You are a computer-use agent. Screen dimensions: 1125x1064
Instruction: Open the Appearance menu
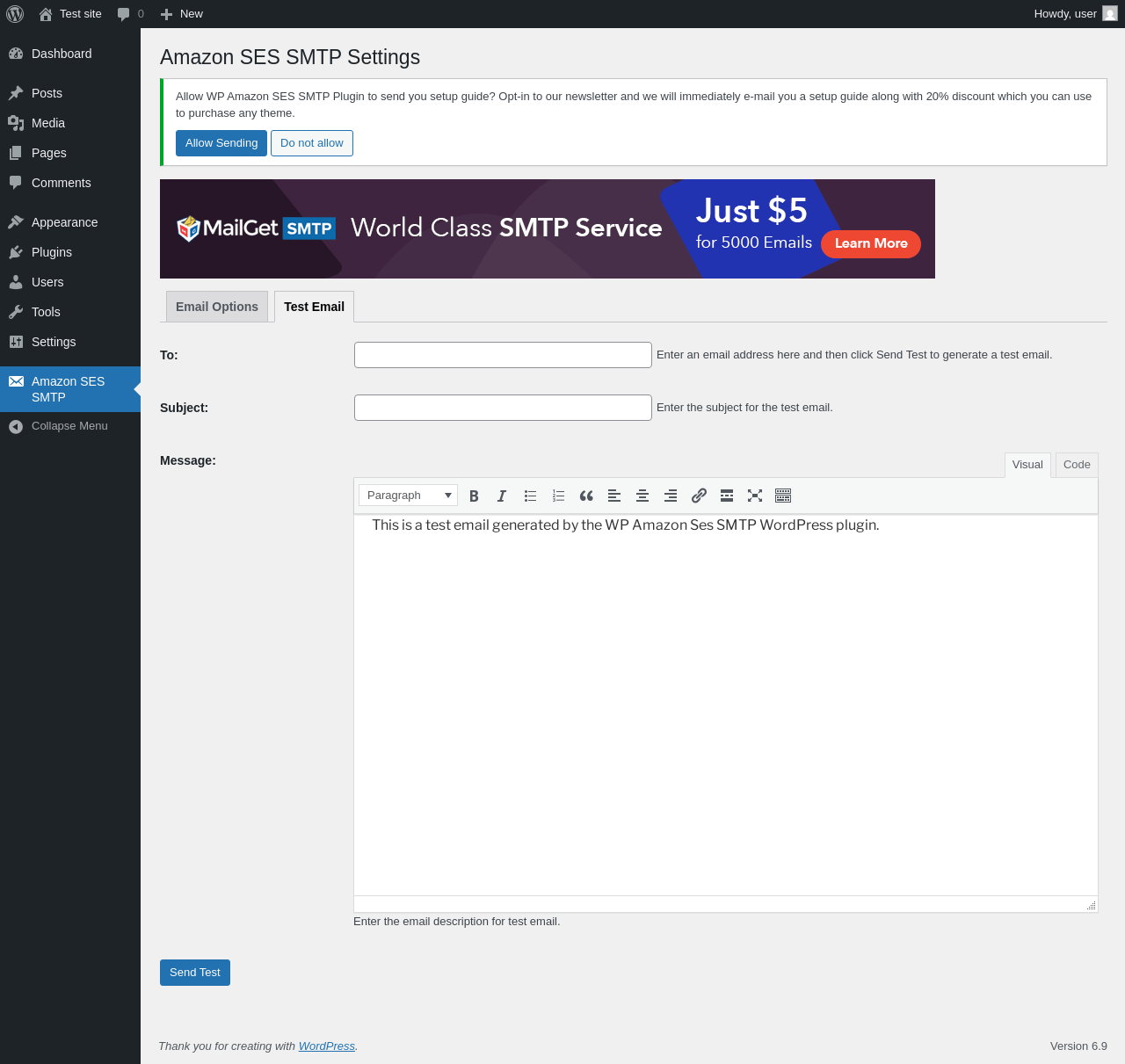pyautogui.click(x=70, y=222)
